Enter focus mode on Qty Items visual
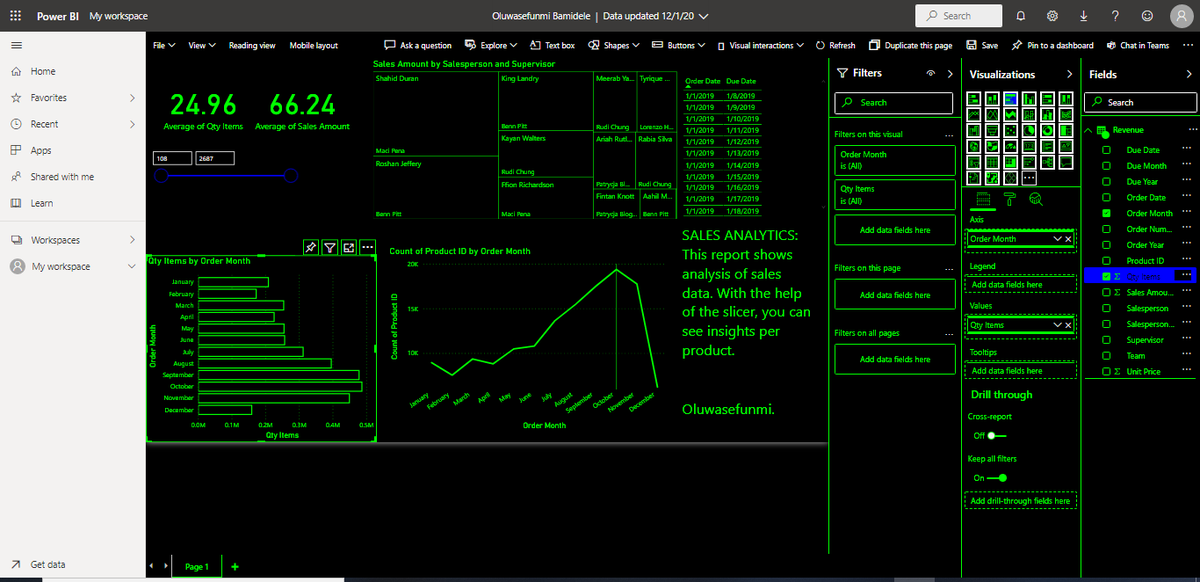This screenshot has width=1200, height=582. pos(349,247)
